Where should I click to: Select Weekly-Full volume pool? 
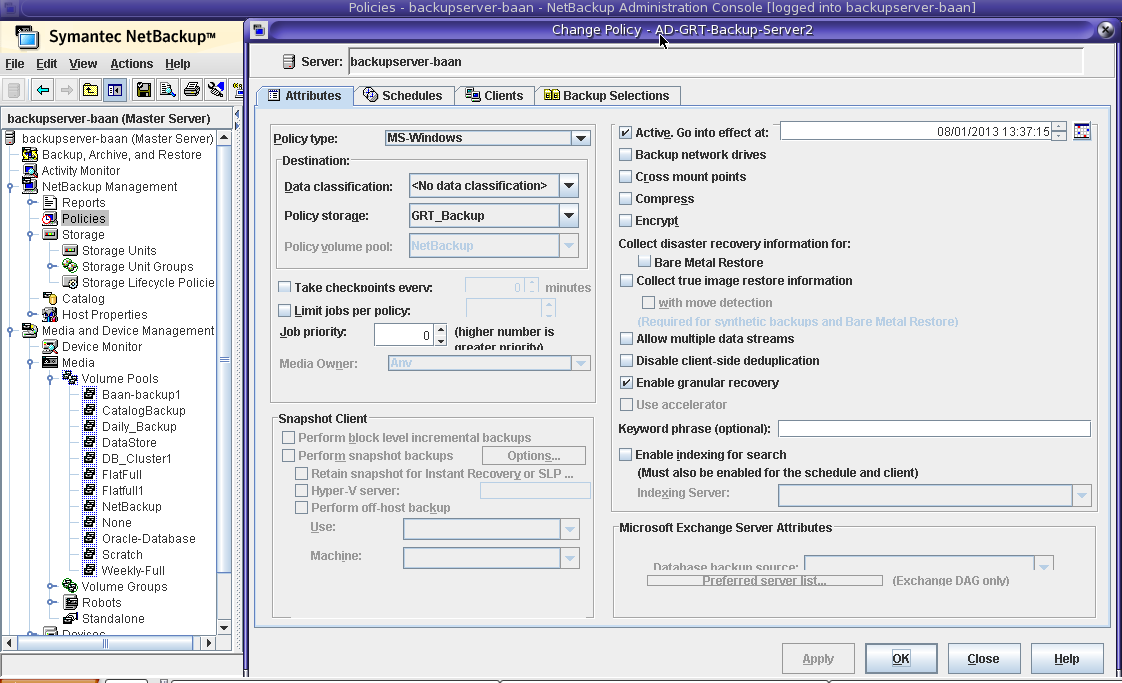(x=133, y=571)
